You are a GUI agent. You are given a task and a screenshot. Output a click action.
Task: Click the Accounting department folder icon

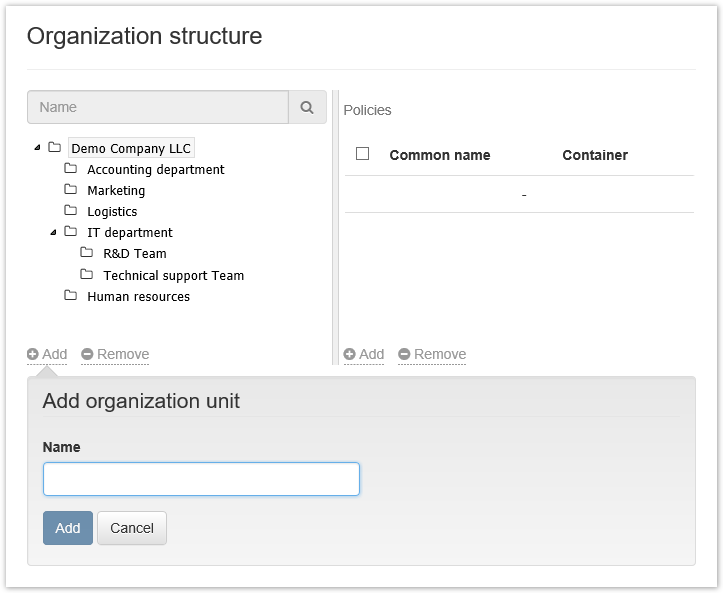(x=71, y=169)
